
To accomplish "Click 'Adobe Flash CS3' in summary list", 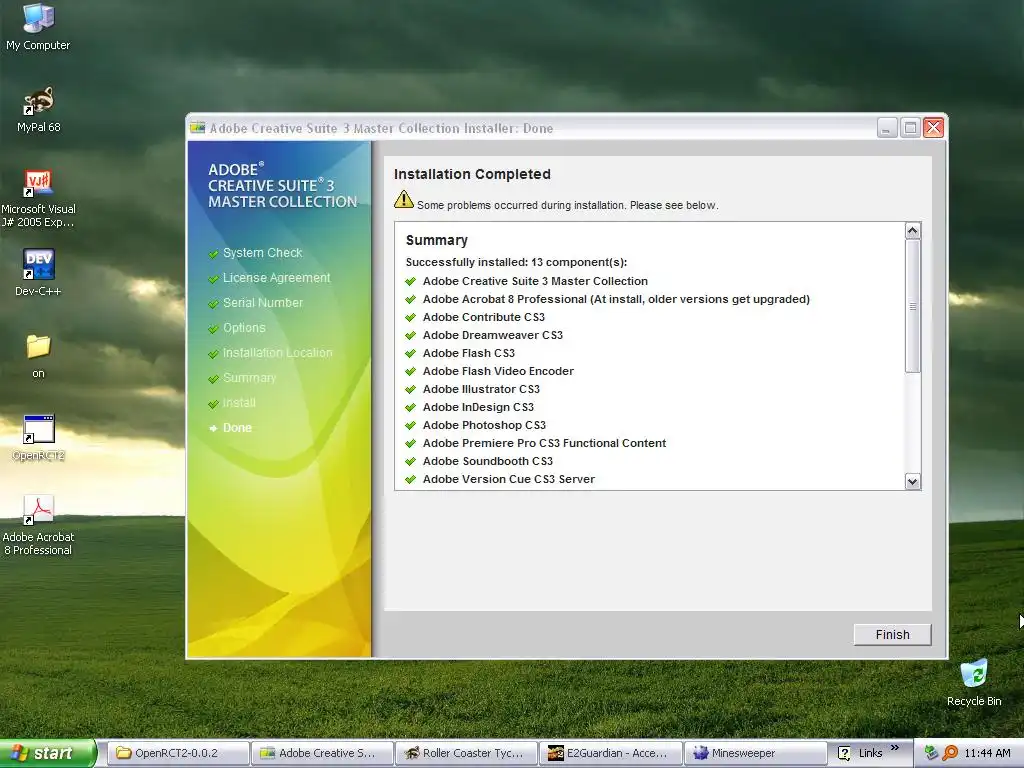I will pos(468,353).
